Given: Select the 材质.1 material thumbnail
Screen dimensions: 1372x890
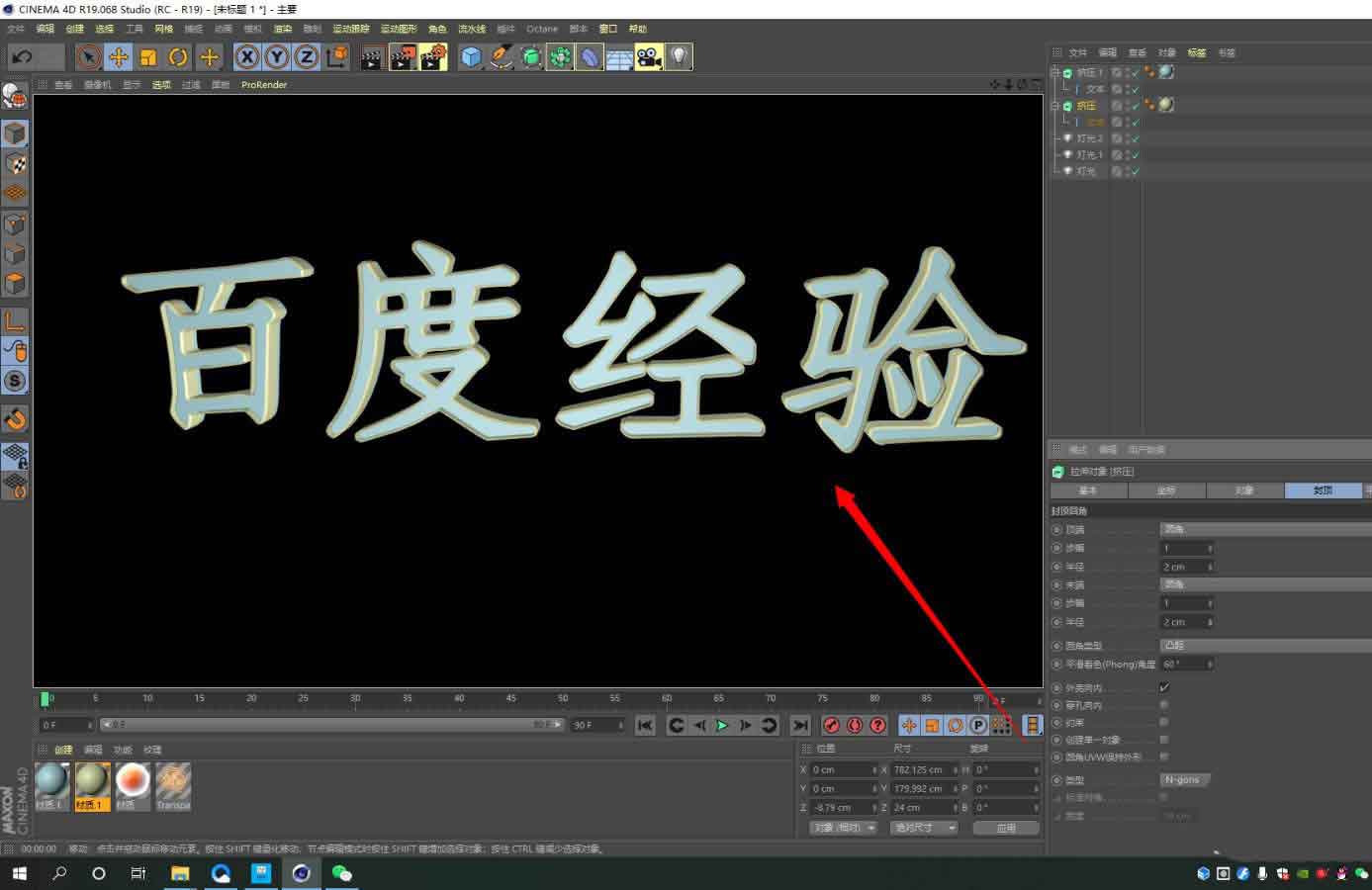Looking at the screenshot, I should click(x=91, y=786).
